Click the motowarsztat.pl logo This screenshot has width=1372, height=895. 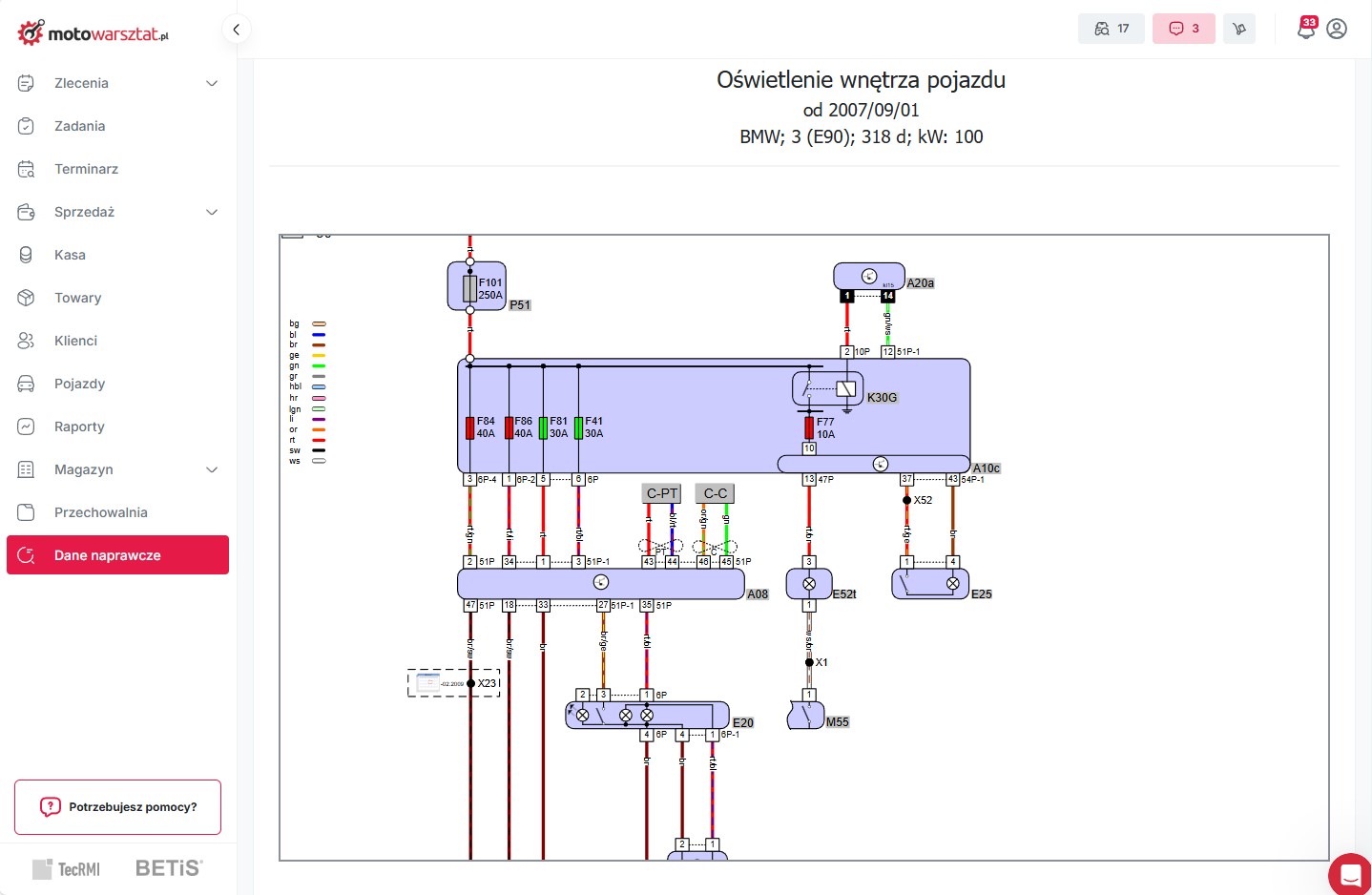pyautogui.click(x=94, y=33)
